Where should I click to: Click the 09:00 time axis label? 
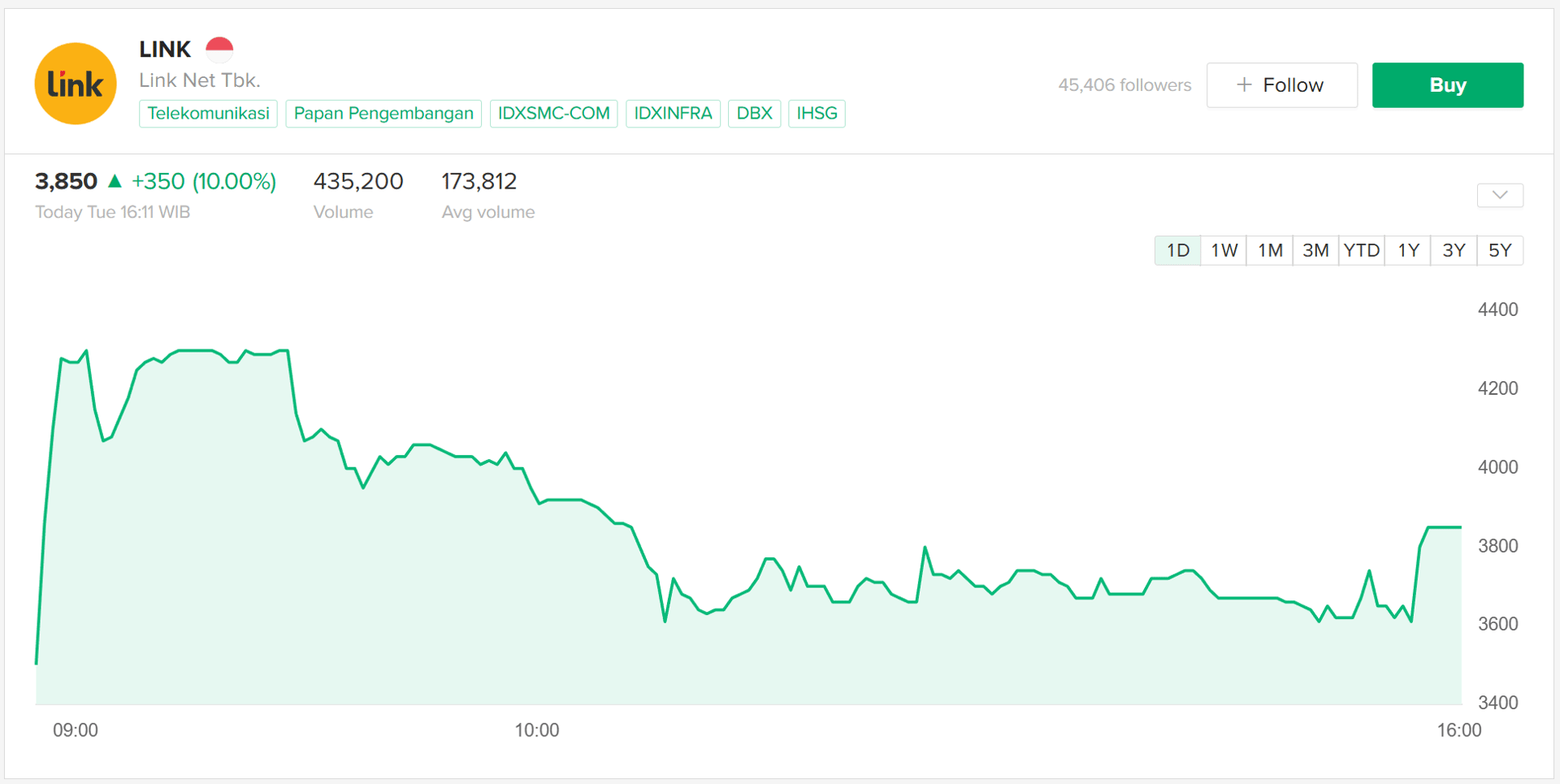[76, 730]
